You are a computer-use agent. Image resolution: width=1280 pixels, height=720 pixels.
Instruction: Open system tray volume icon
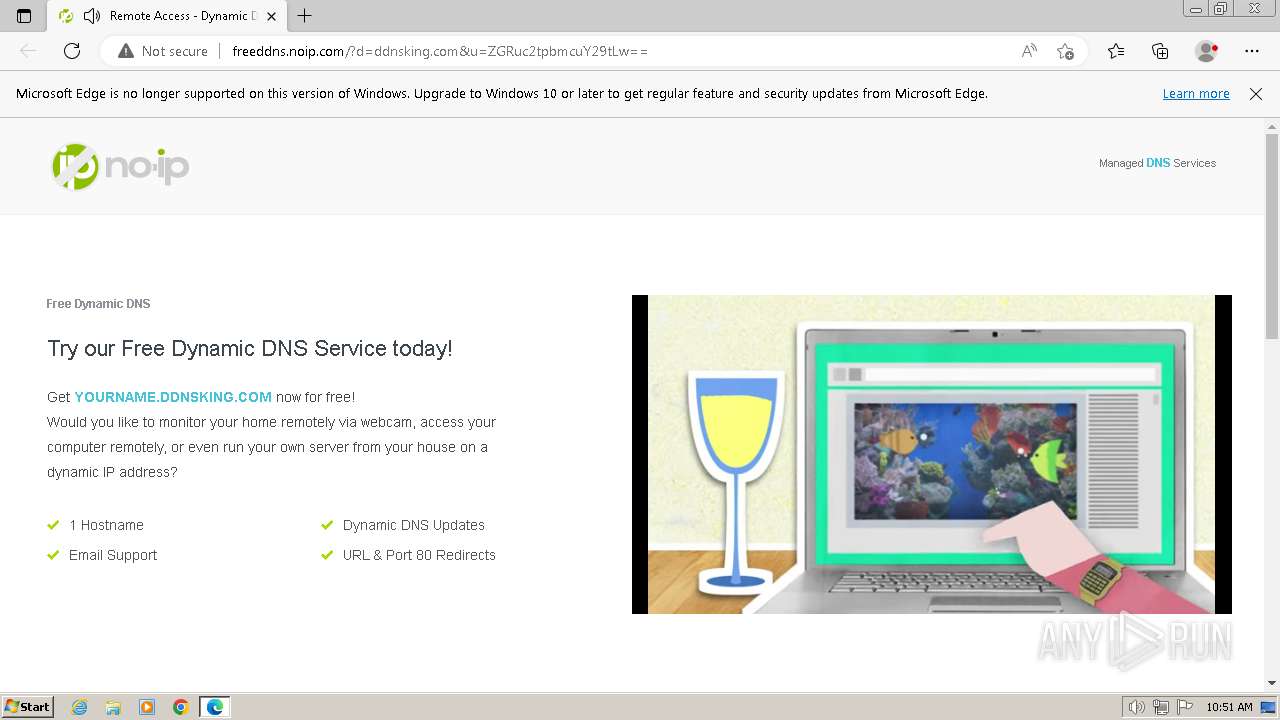tap(1137, 707)
